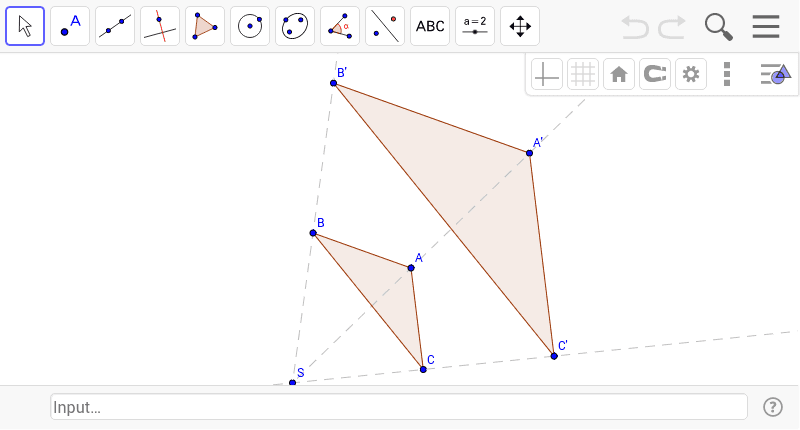The image size is (800, 430).
Task: Toggle the coordinate axes display
Action: pos(547,74)
